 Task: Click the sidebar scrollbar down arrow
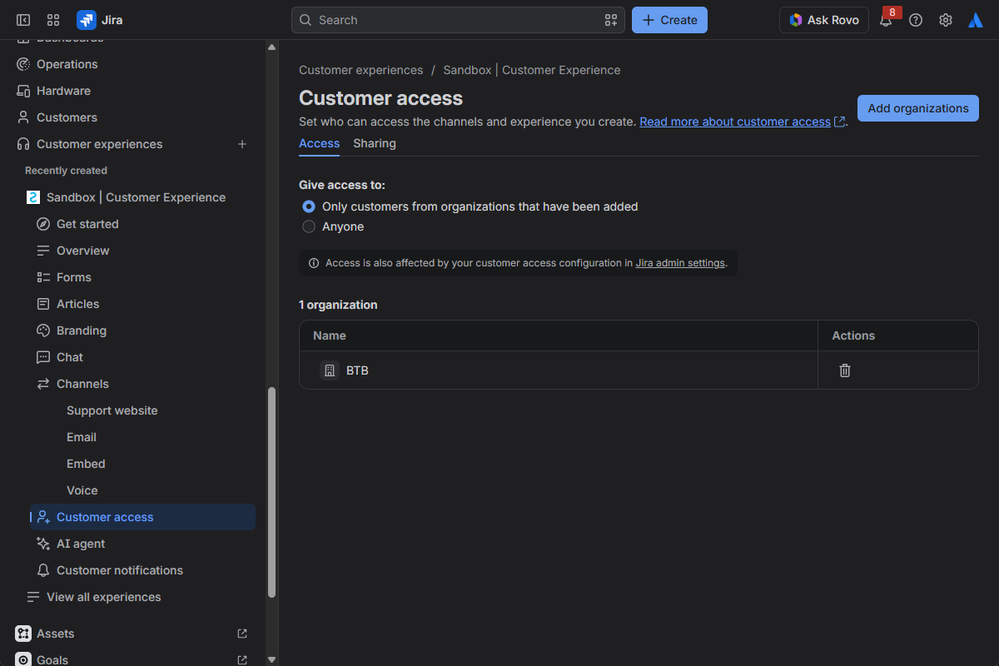(271, 660)
